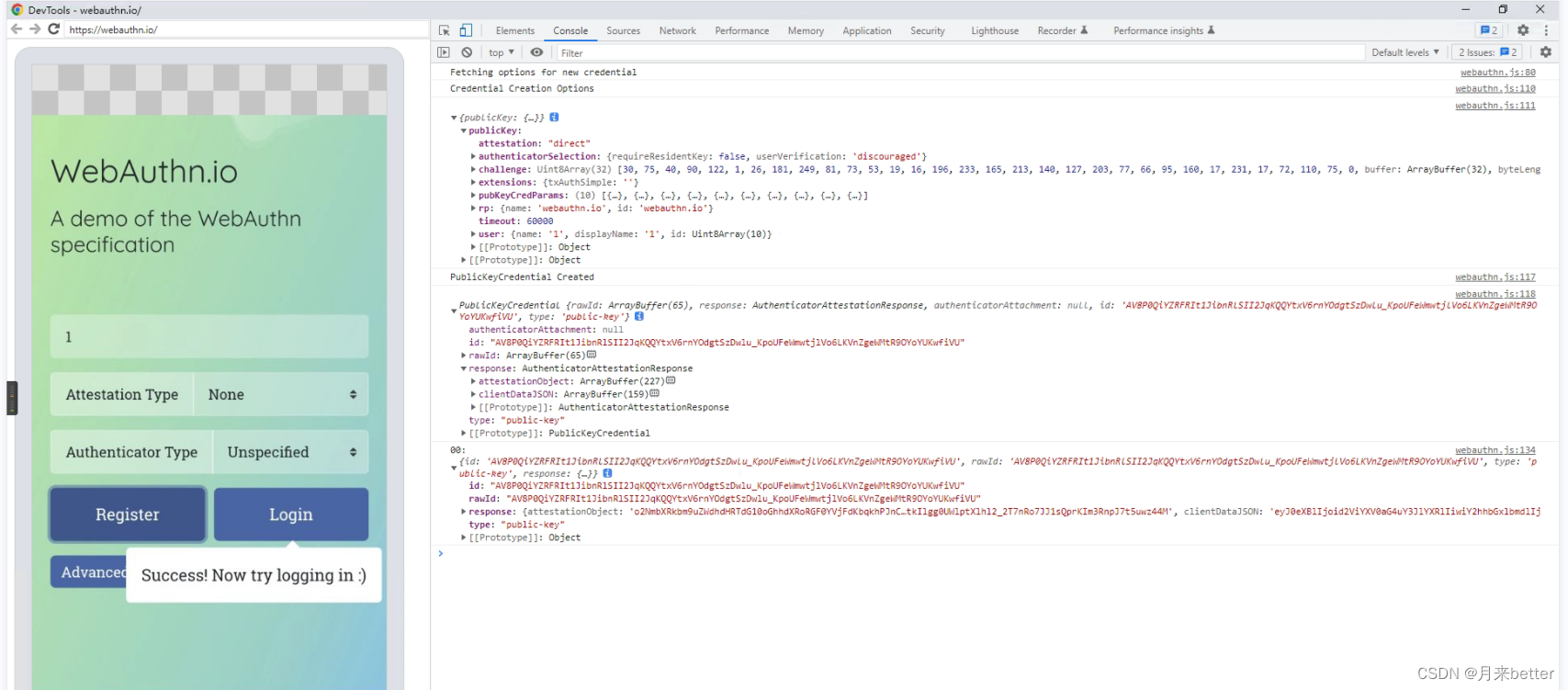Switch to the Sources tab
This screenshot has width=1568, height=690.
[x=623, y=30]
